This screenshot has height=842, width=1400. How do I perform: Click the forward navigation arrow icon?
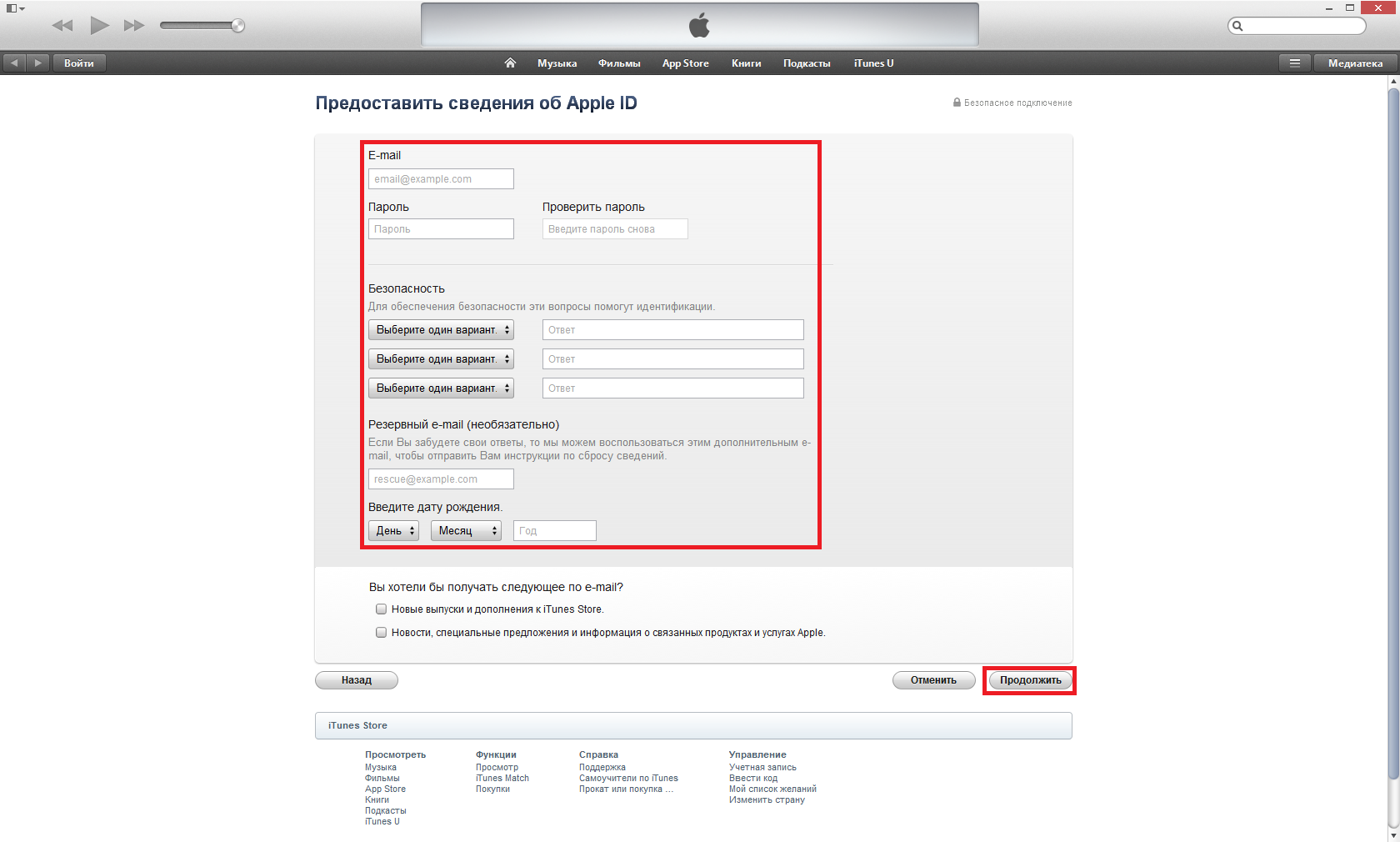click(37, 63)
